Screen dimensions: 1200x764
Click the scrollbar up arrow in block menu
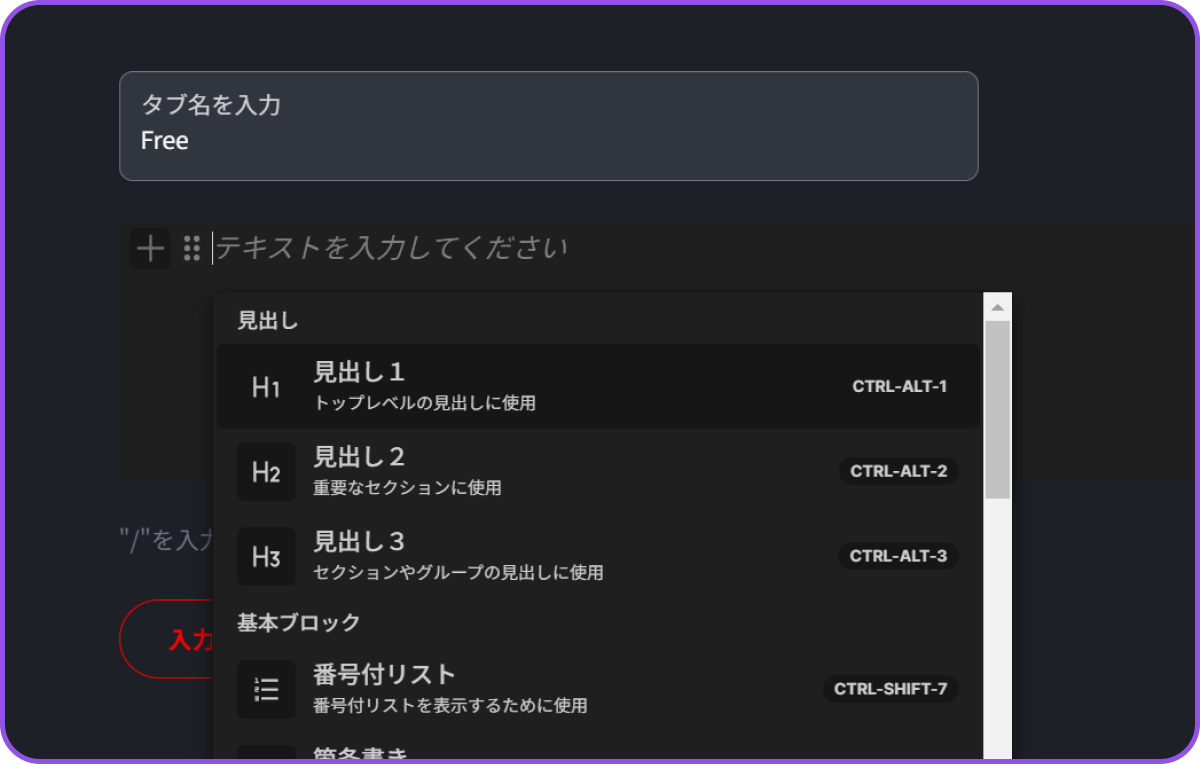coord(997,306)
